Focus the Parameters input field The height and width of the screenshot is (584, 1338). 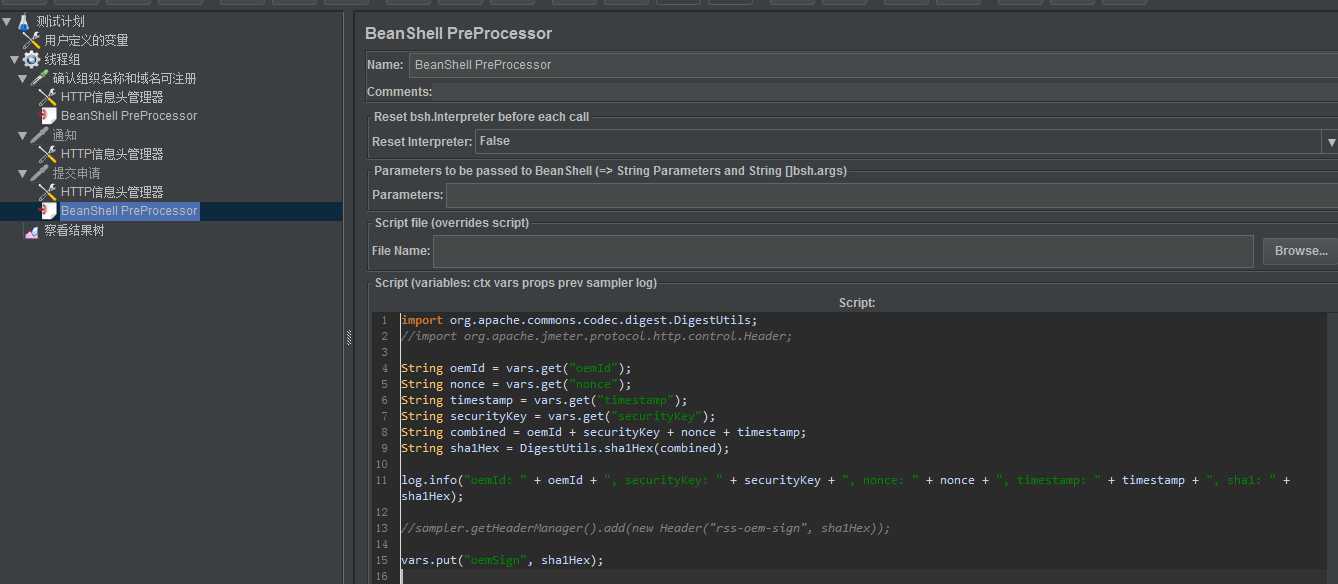click(890, 195)
